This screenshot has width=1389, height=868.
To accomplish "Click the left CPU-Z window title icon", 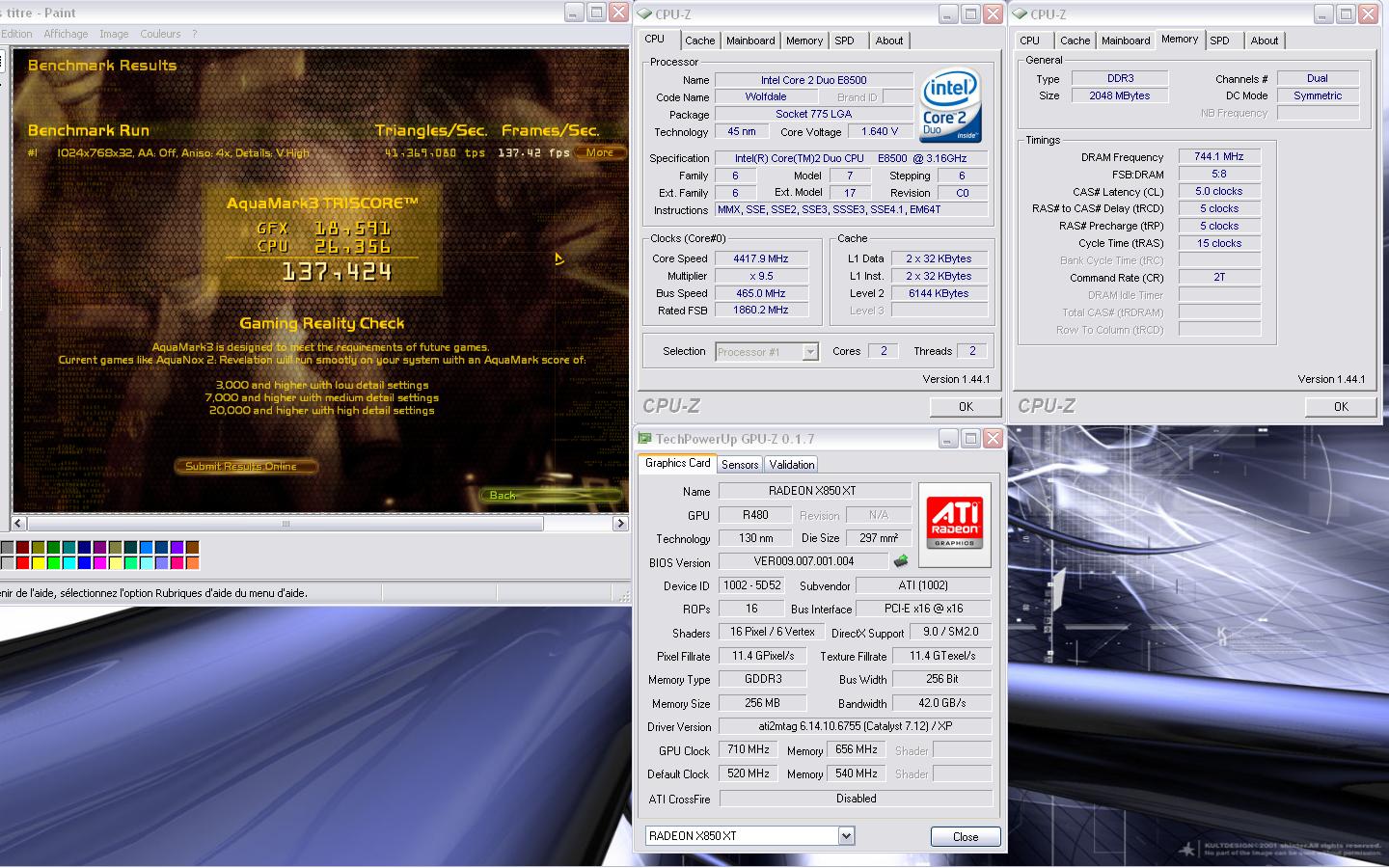I will 645,14.
